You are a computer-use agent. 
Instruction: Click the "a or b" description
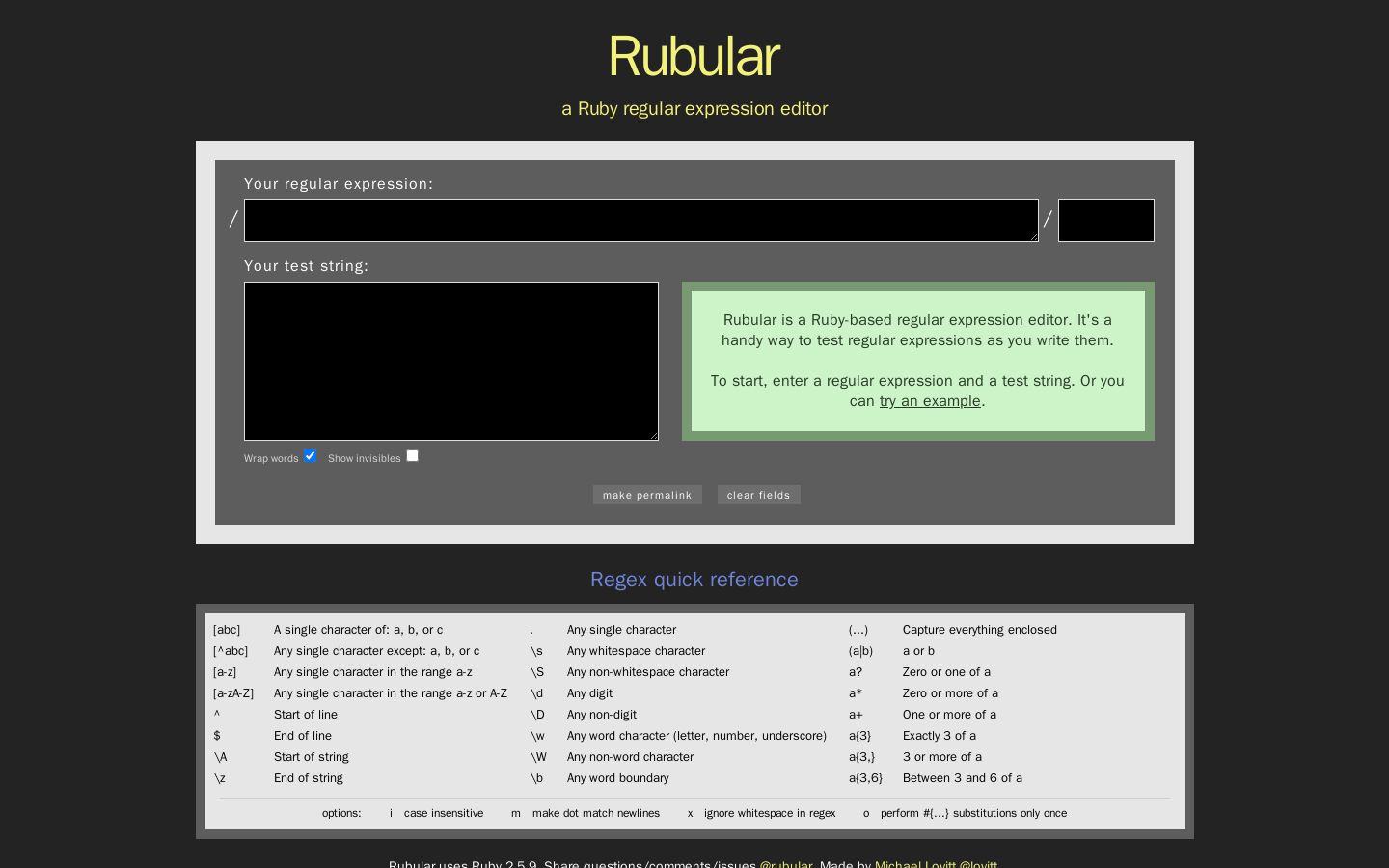pyautogui.click(x=918, y=651)
